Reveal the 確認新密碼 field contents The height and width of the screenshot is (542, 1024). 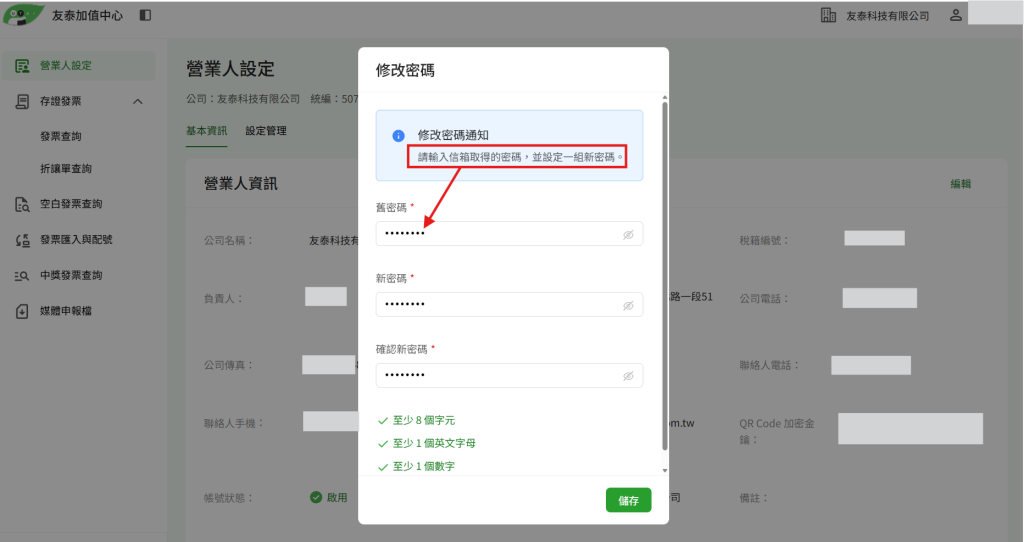(x=628, y=375)
